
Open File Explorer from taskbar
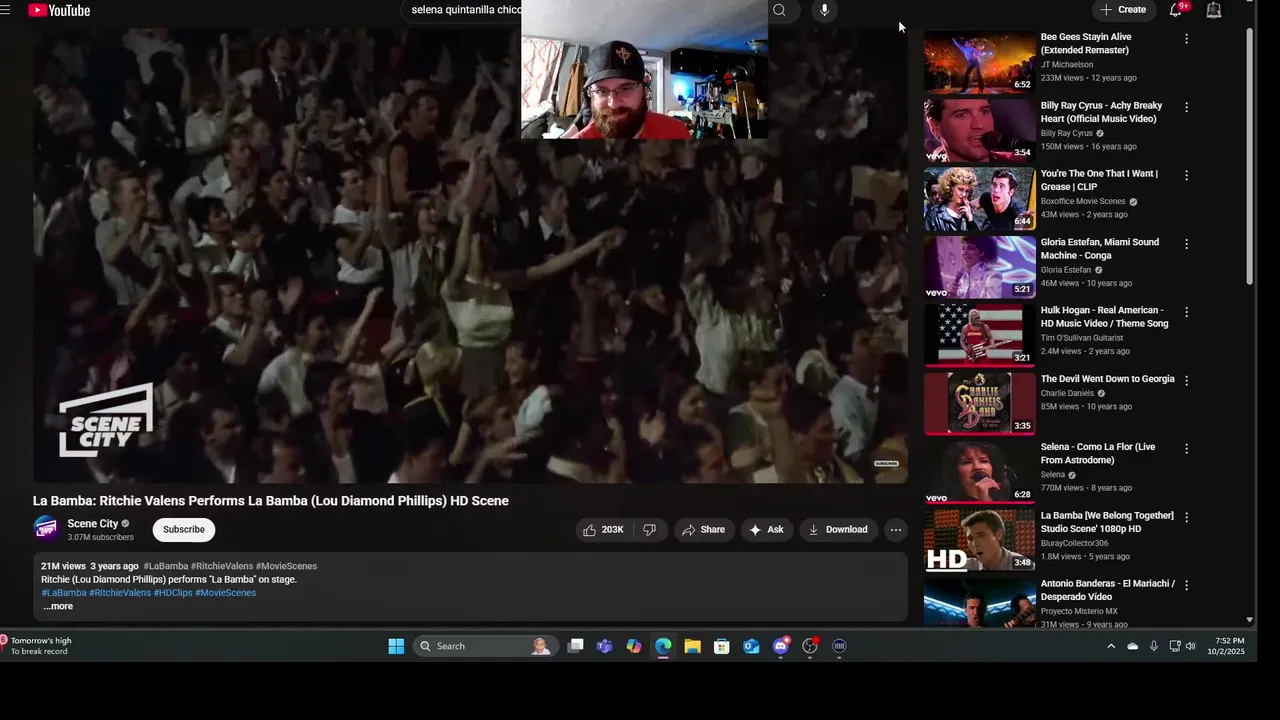coord(692,646)
